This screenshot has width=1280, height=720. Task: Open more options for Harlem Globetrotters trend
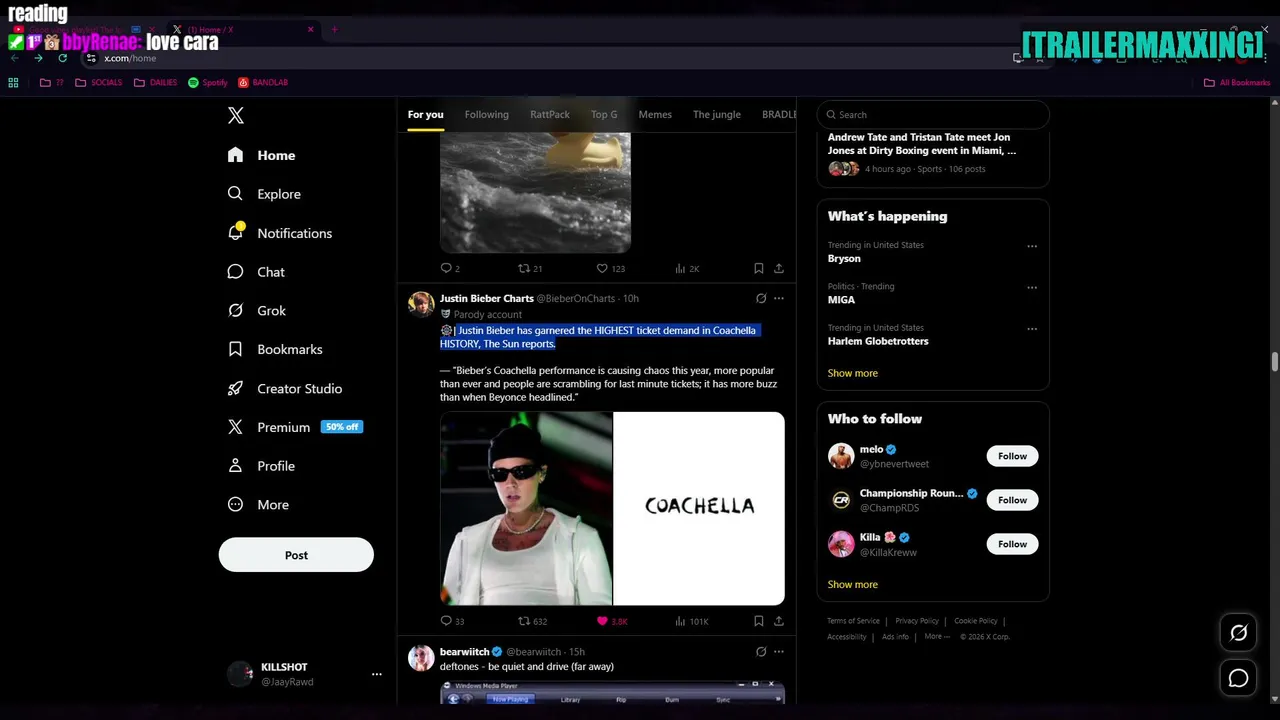click(1032, 328)
